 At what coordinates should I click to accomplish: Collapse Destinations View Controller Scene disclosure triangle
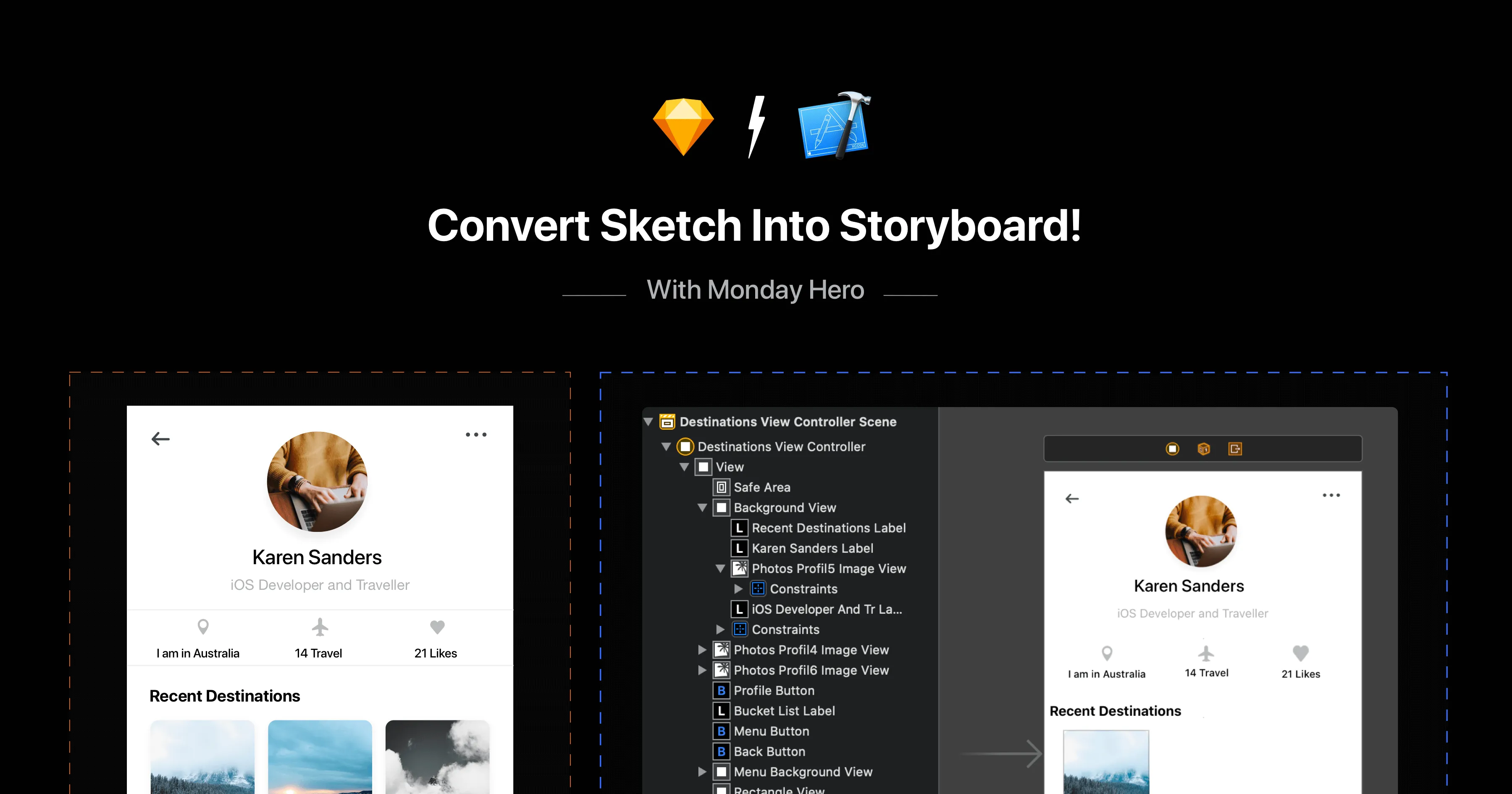point(648,422)
